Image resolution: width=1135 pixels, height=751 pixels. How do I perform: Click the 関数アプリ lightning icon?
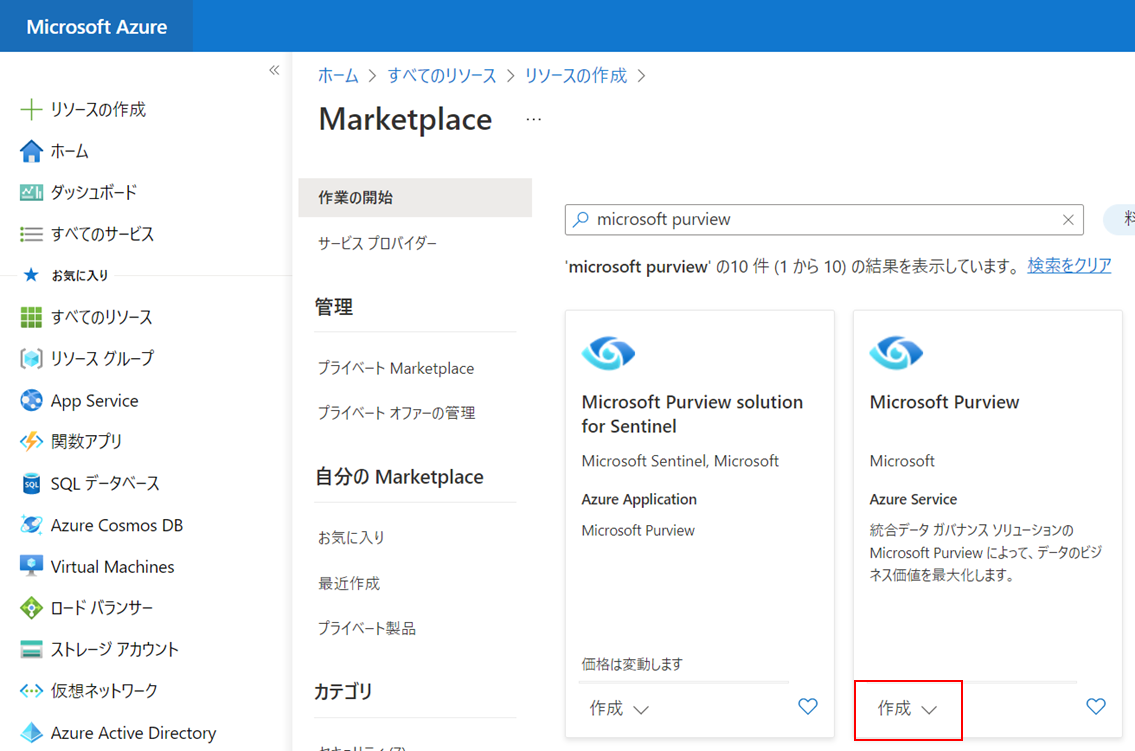31,441
